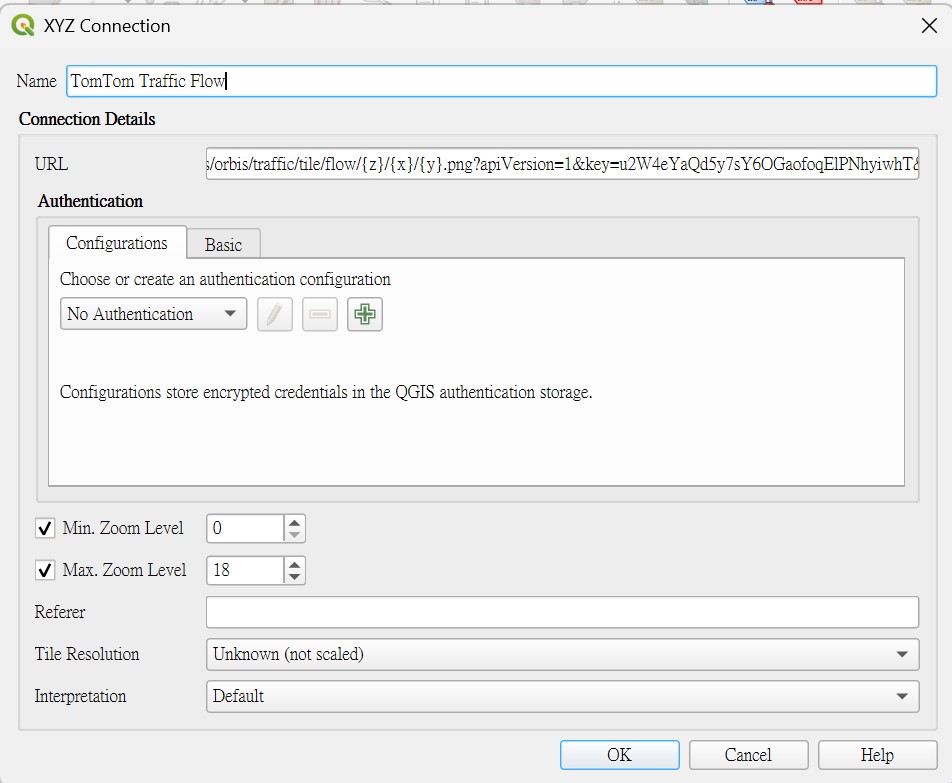The height and width of the screenshot is (783, 952).
Task: Close the XYZ Connection dialog
Action: (x=929, y=25)
